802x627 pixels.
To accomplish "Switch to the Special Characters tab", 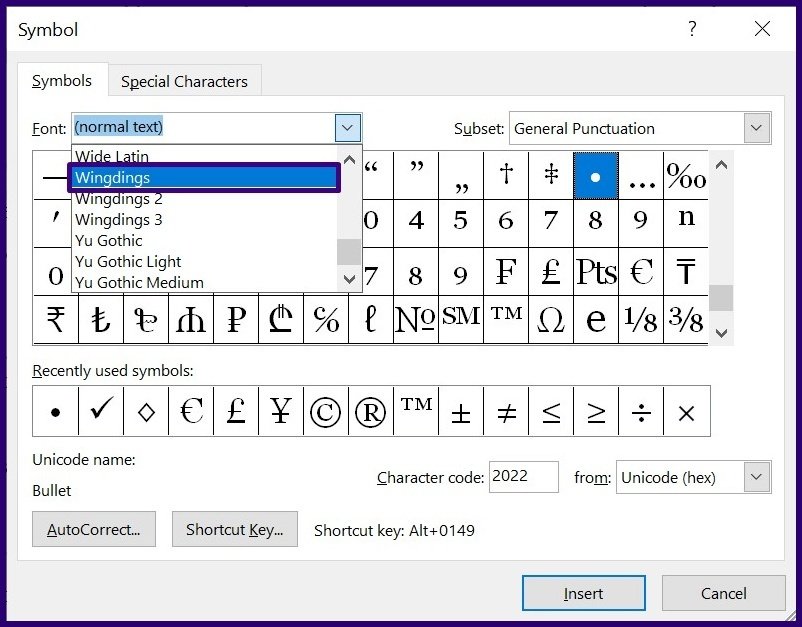I will (x=184, y=81).
